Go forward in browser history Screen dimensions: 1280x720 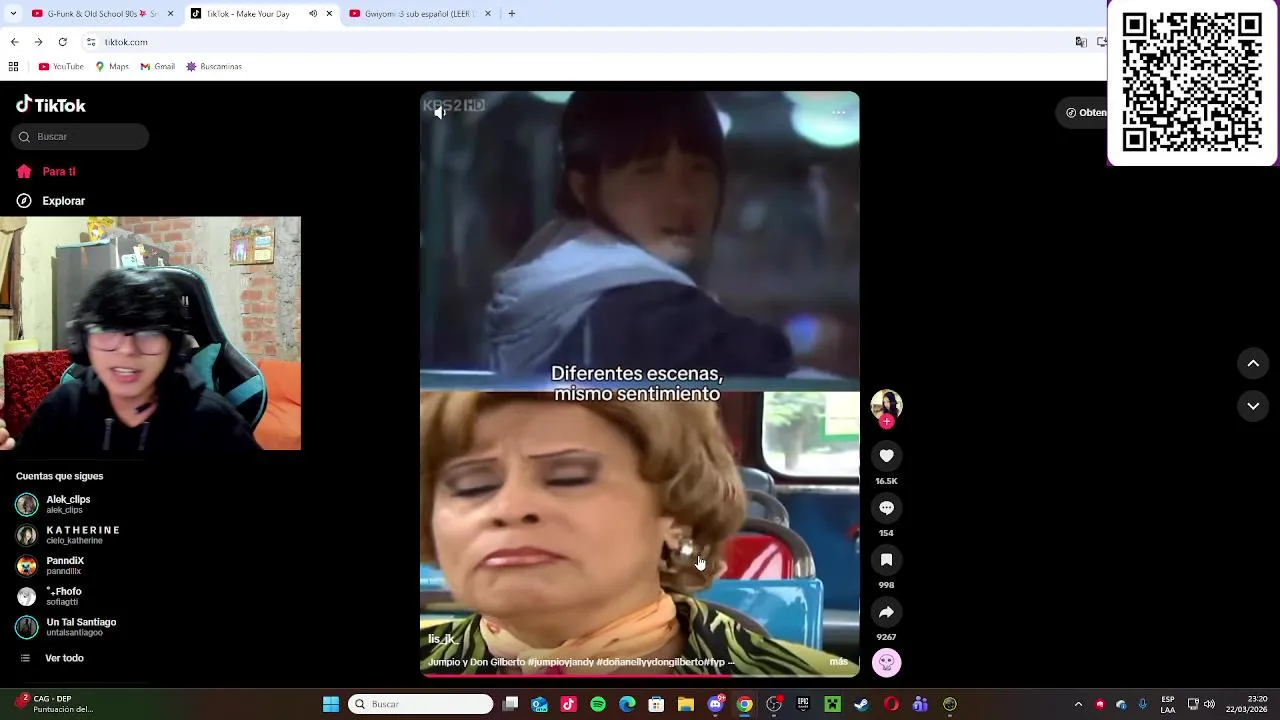pyautogui.click(x=38, y=42)
